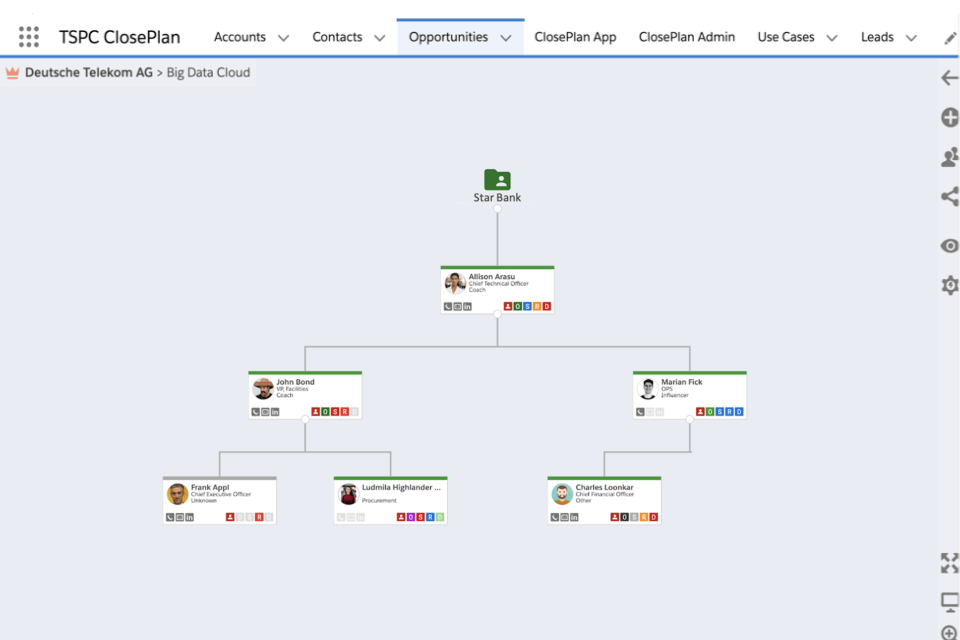This screenshot has width=960, height=640.
Task: Click the add contact person icon
Action: click(950, 157)
